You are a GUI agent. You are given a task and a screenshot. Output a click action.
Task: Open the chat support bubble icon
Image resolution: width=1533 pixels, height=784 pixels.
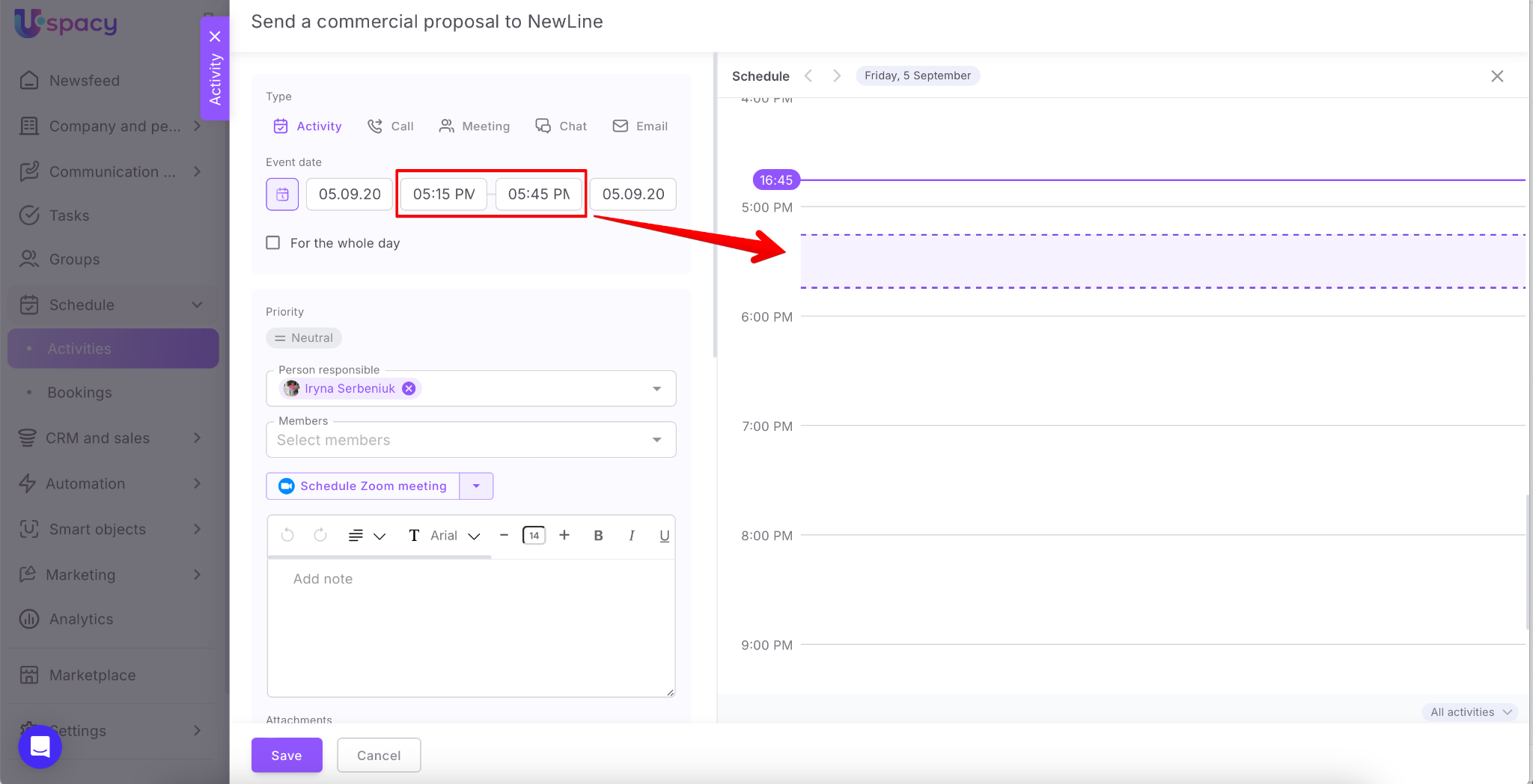[x=40, y=746]
